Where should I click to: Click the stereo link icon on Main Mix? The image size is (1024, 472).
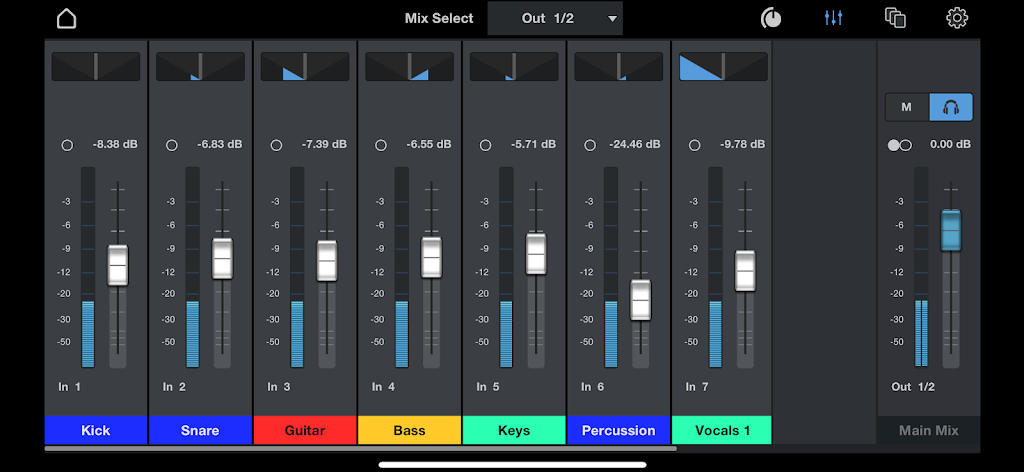899,145
